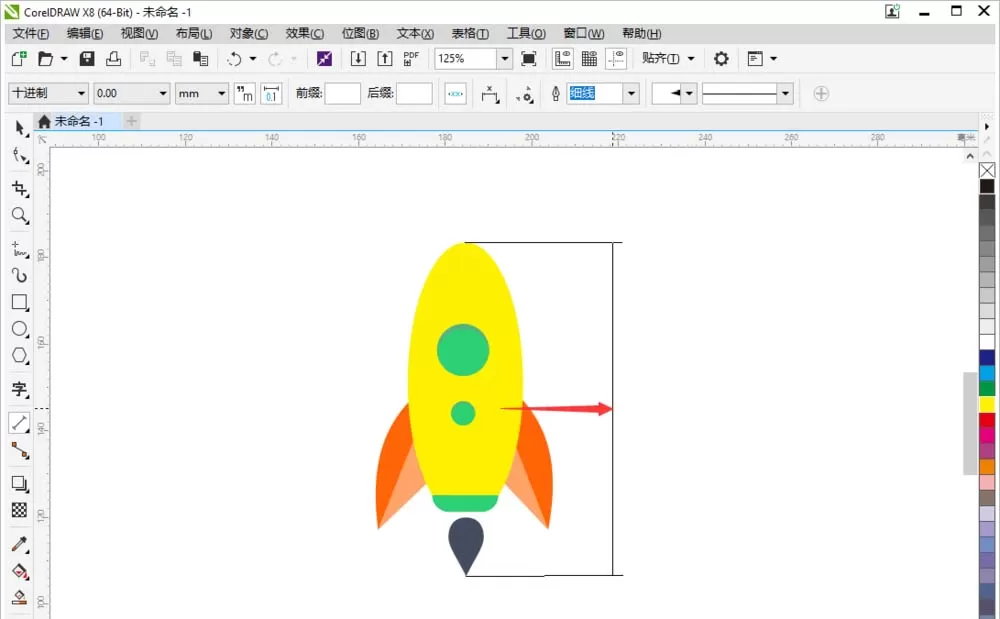
Task: Open the outline width 细线 dropdown
Action: [x=631, y=94]
